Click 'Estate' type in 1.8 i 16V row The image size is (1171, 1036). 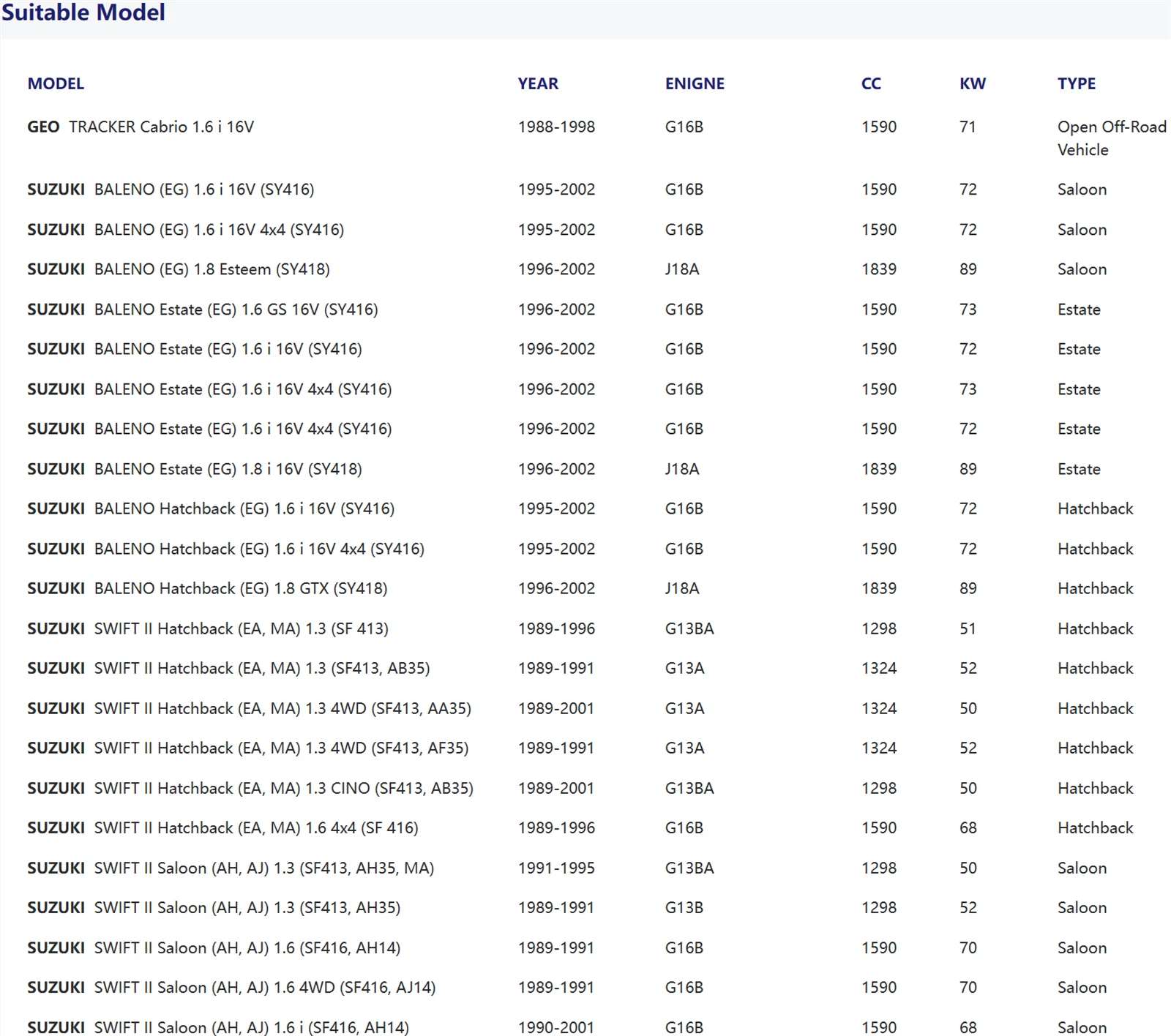(x=1079, y=469)
